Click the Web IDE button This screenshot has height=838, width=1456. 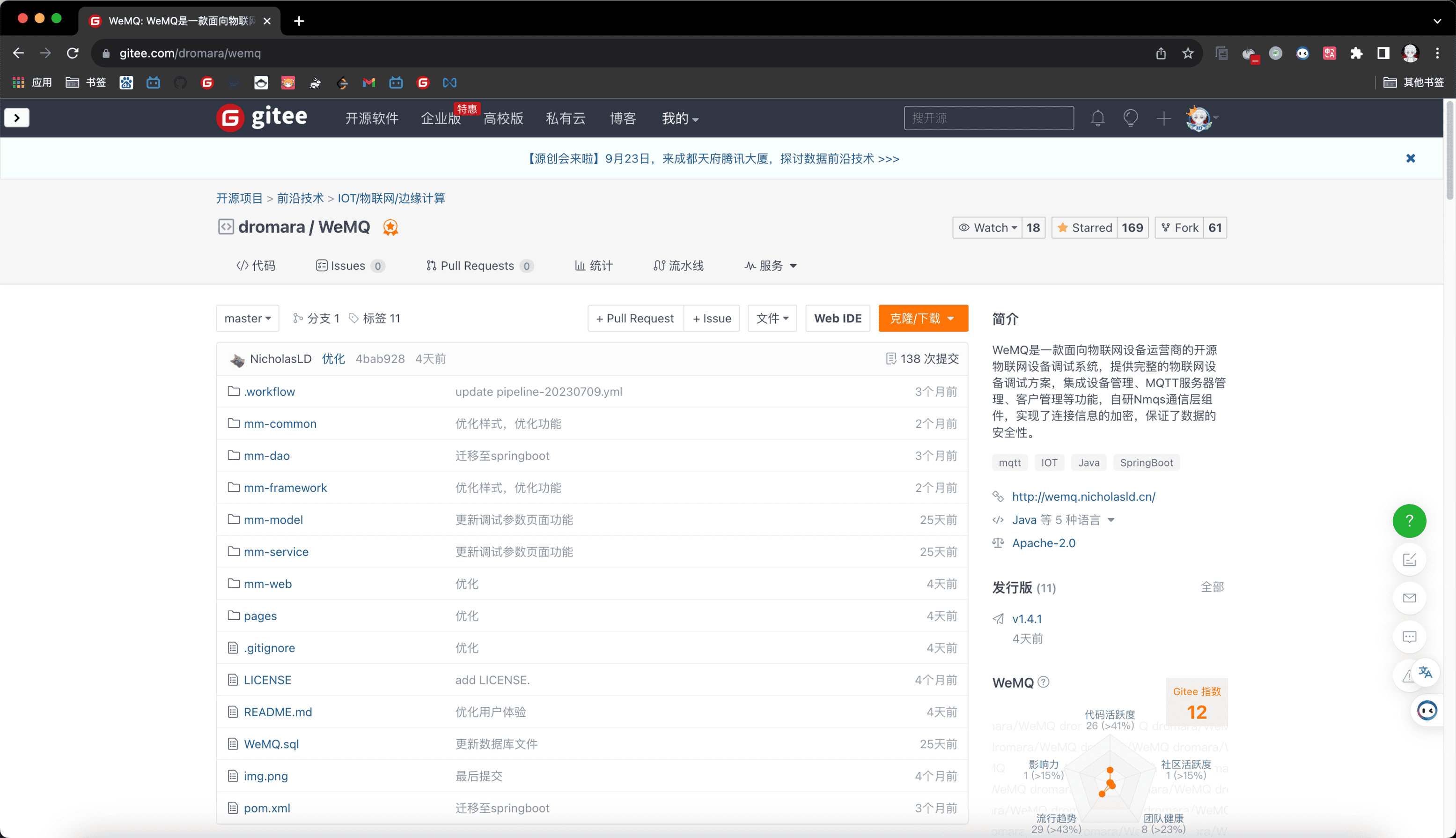point(838,318)
